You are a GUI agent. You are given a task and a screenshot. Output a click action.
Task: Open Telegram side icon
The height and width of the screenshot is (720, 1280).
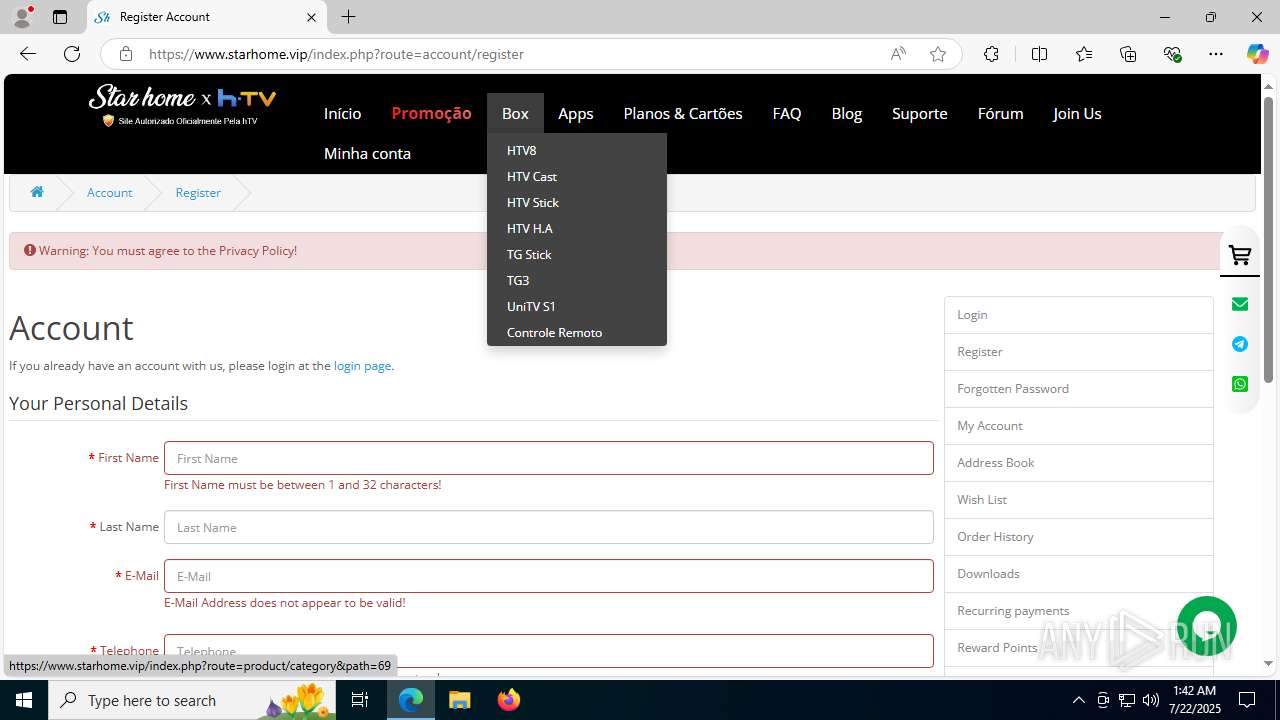pyautogui.click(x=1240, y=344)
